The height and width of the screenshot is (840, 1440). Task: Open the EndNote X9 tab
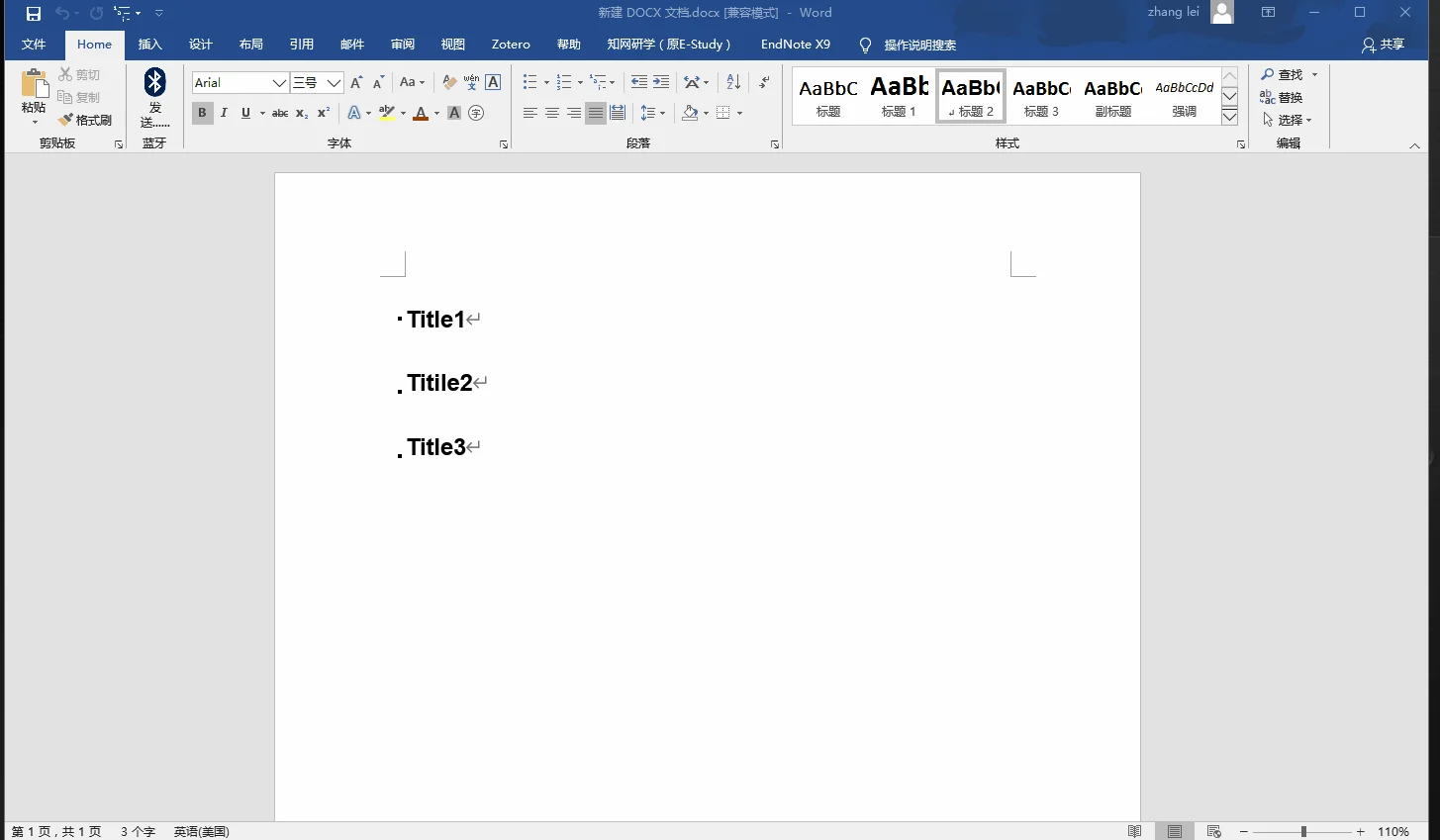tap(796, 45)
